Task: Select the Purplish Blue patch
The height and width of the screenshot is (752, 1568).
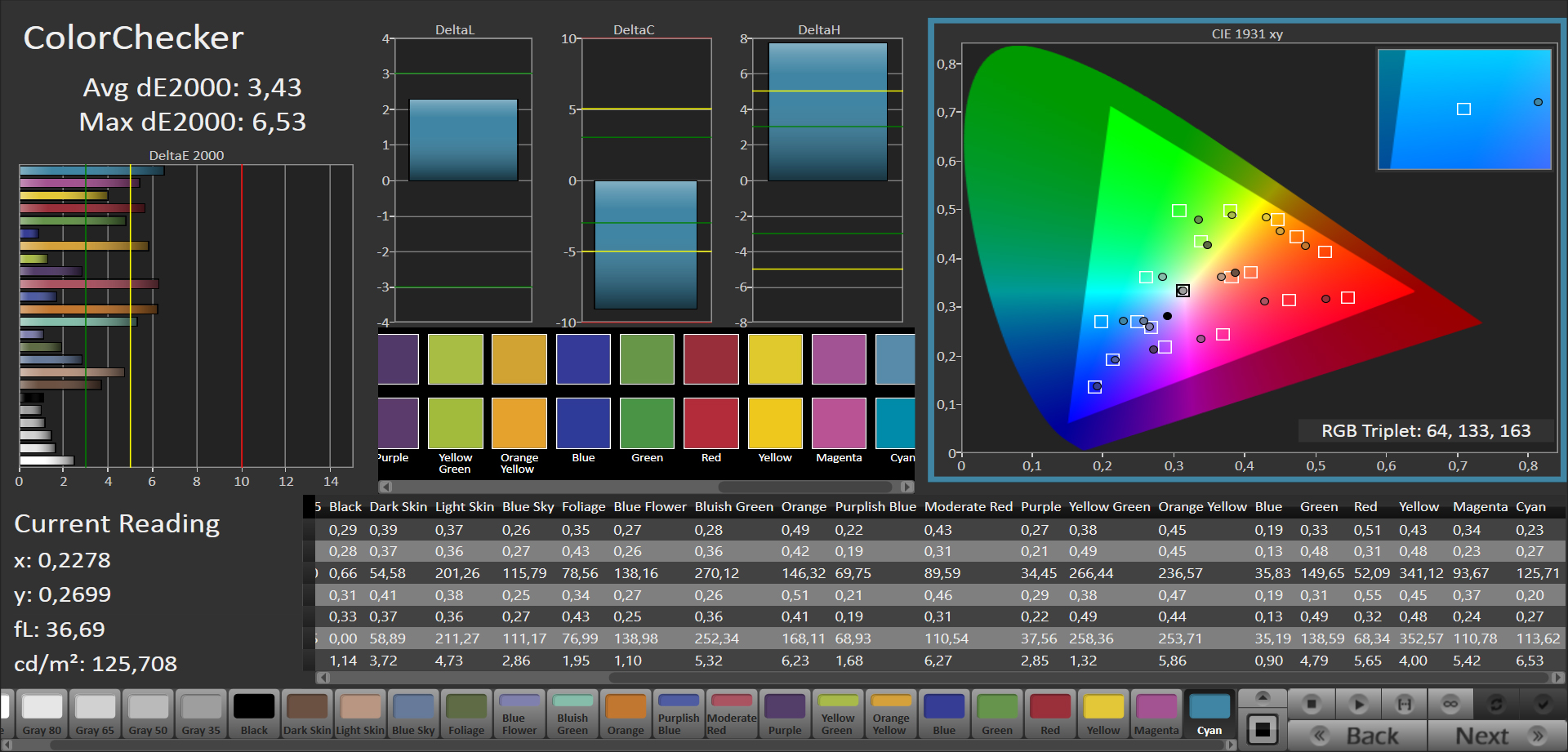Action: [679, 714]
